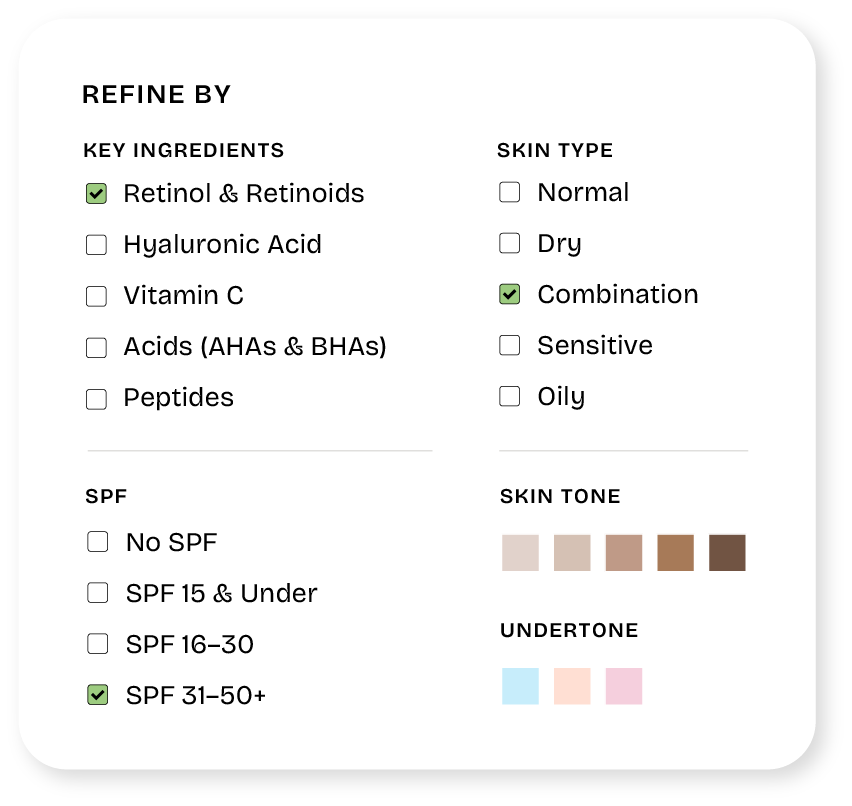
Task: Pick the pink undertone swatch
Action: [624, 687]
